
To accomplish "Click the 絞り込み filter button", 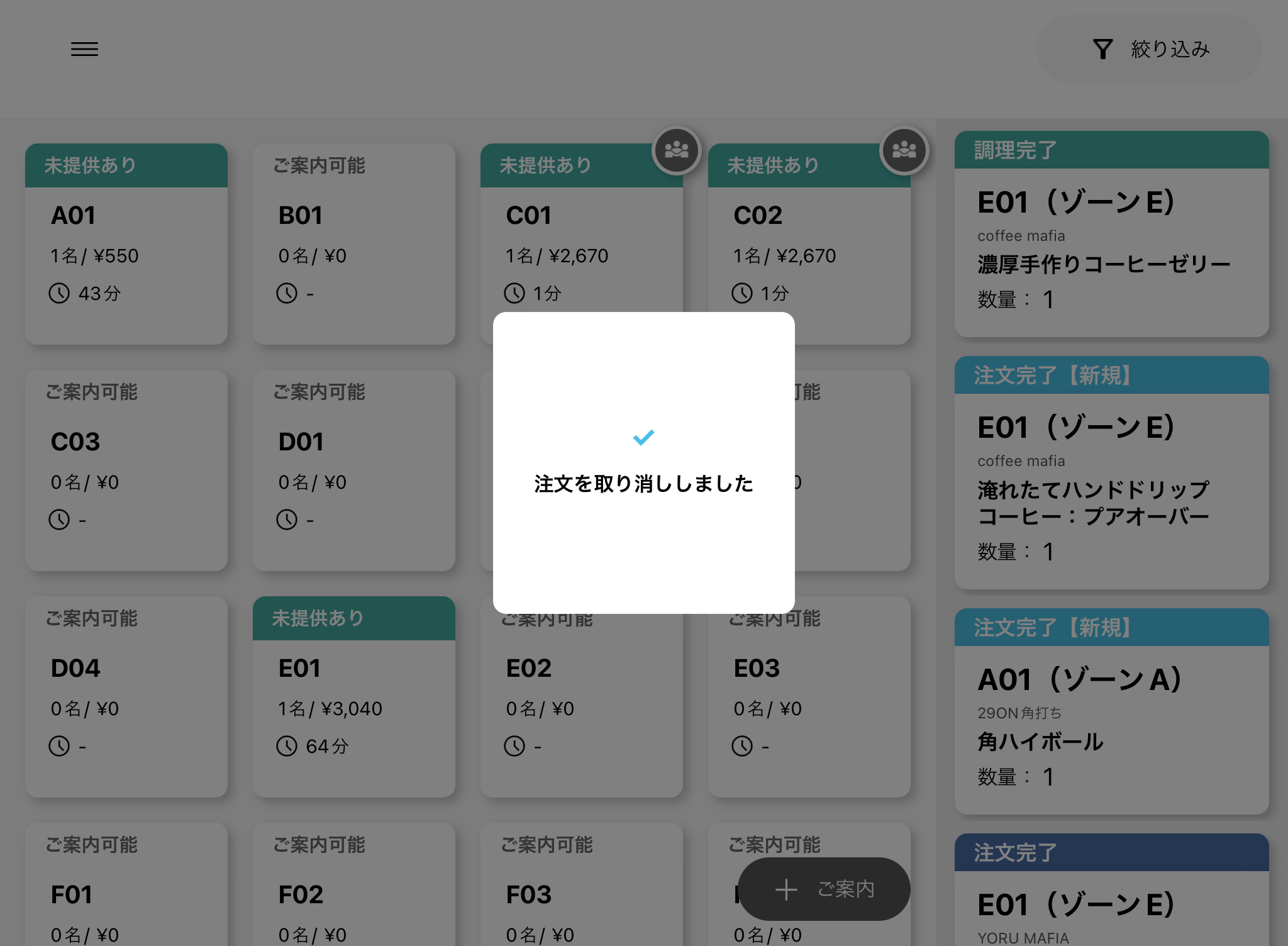I will tap(1149, 49).
